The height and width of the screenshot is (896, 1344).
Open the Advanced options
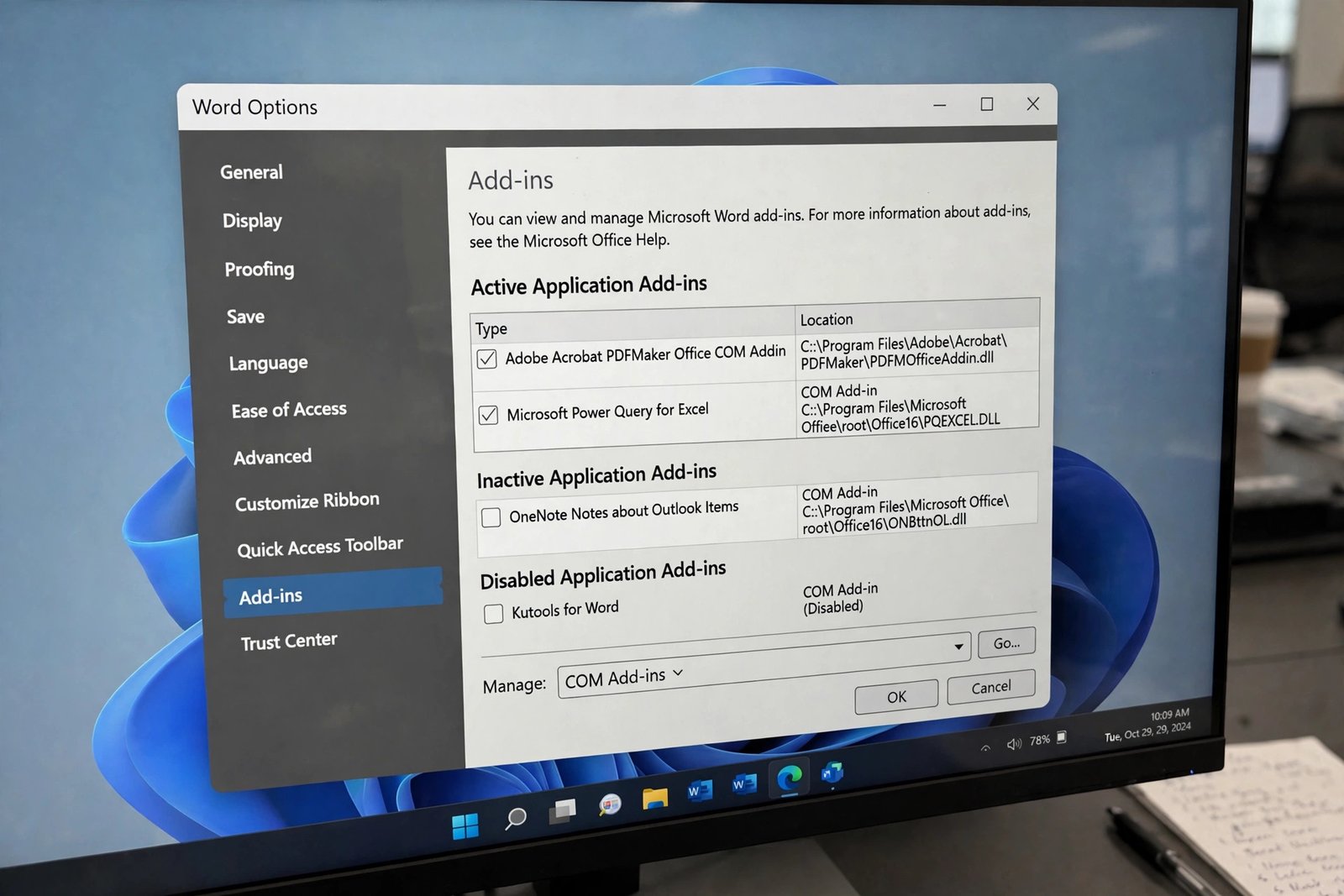point(272,457)
